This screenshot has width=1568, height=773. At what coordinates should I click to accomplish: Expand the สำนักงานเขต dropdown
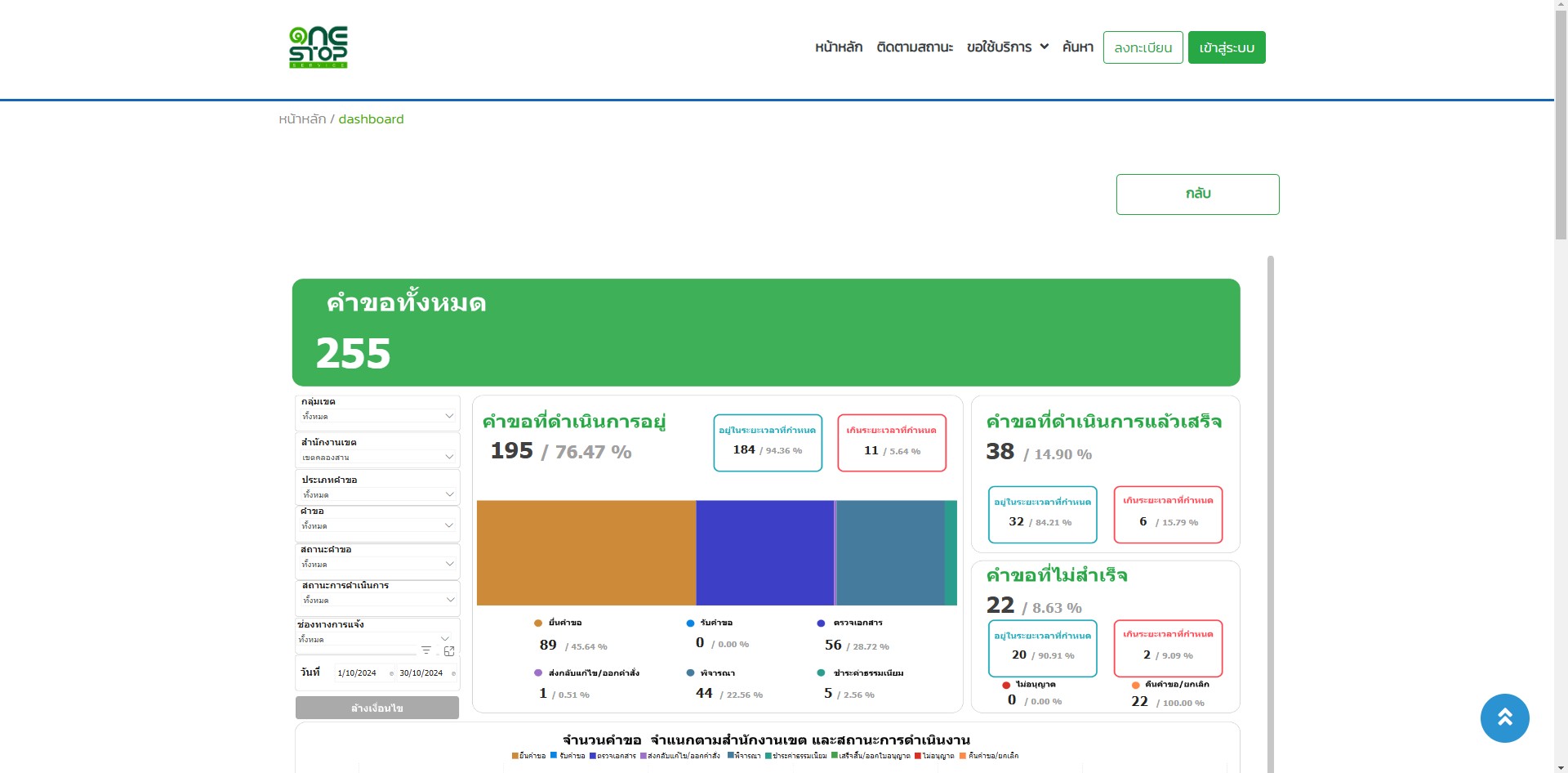coord(377,458)
